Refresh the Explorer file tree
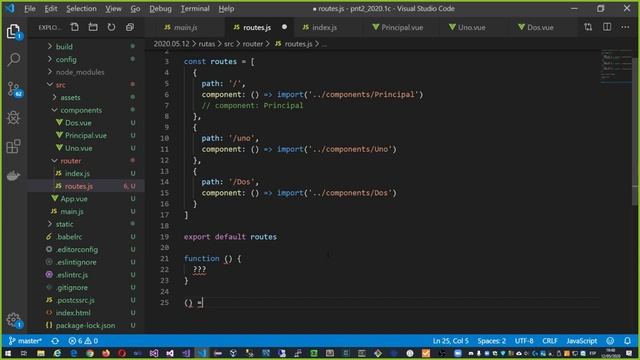The width and height of the screenshot is (640, 360). [x=111, y=27]
